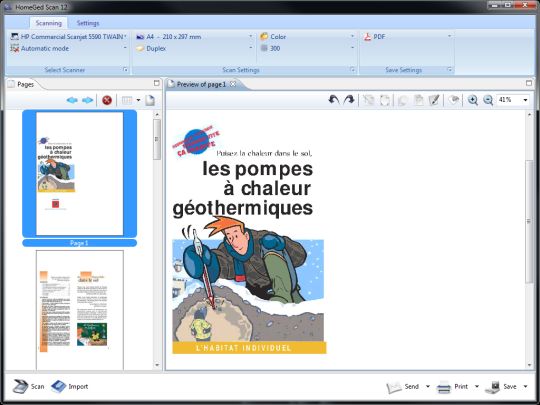This screenshot has height=405, width=540.
Task: Maximize the preview panel
Action: tap(529, 83)
